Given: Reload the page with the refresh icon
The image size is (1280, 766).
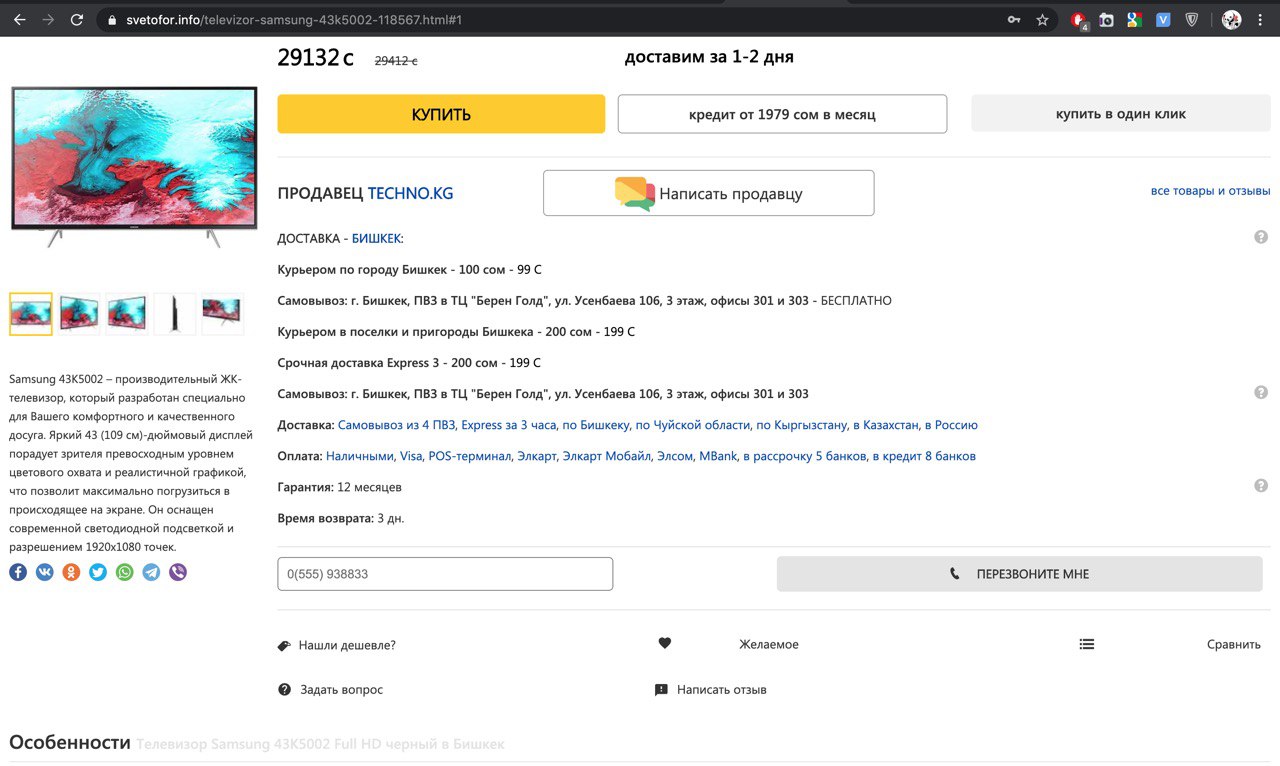Looking at the screenshot, I should (x=77, y=20).
